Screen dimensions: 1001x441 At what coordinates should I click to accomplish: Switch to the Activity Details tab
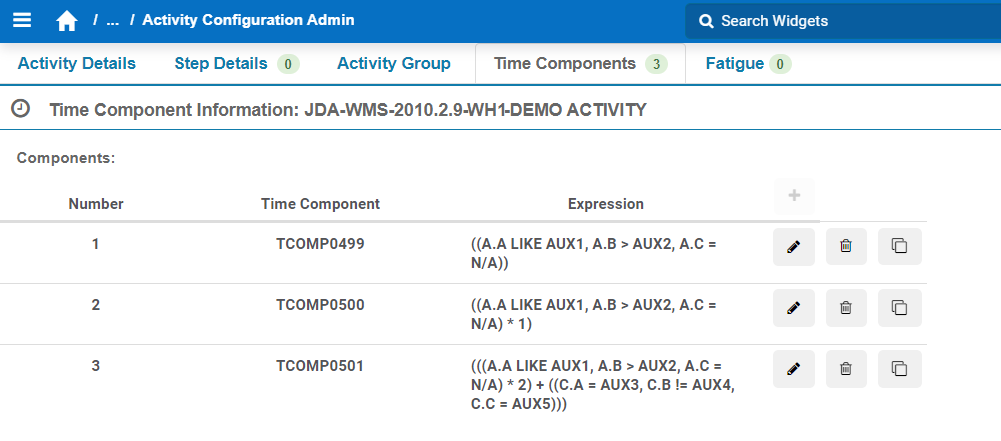pos(77,64)
